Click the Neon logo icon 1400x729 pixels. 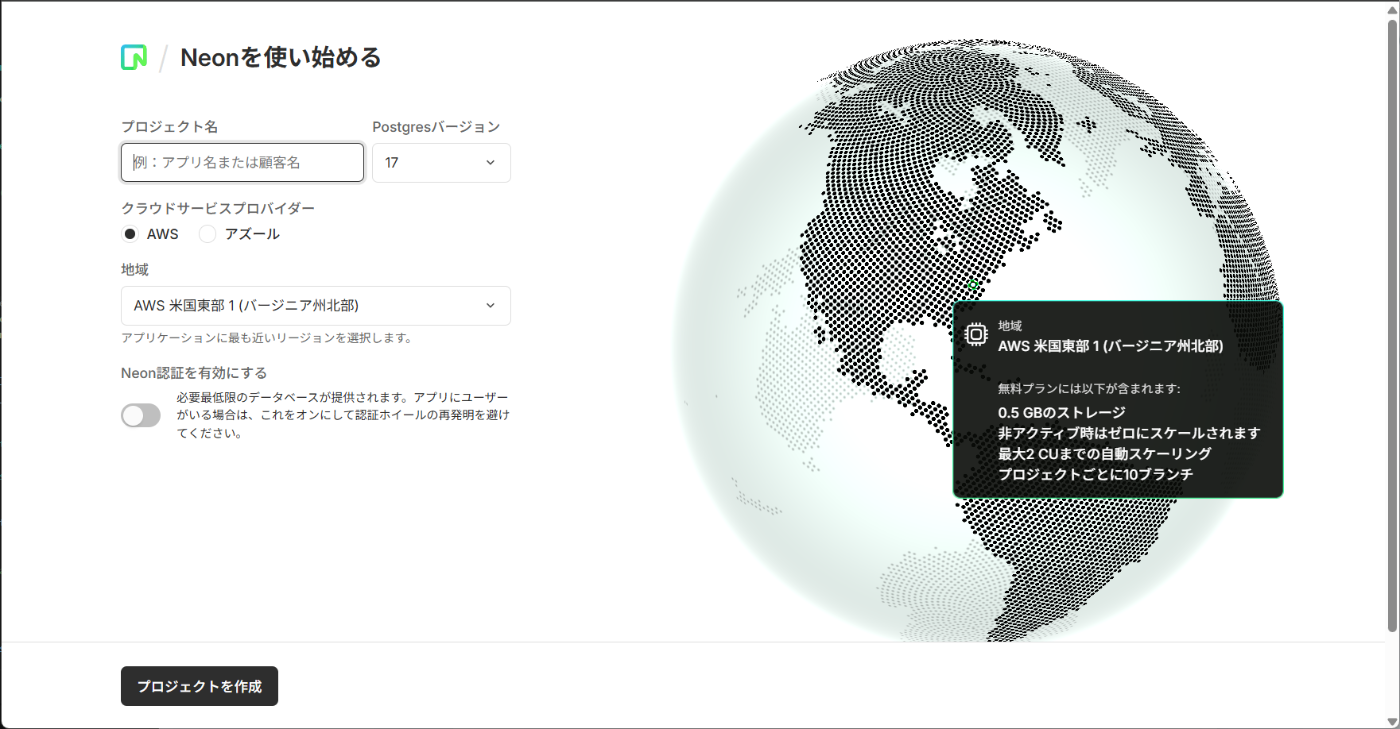coord(134,58)
